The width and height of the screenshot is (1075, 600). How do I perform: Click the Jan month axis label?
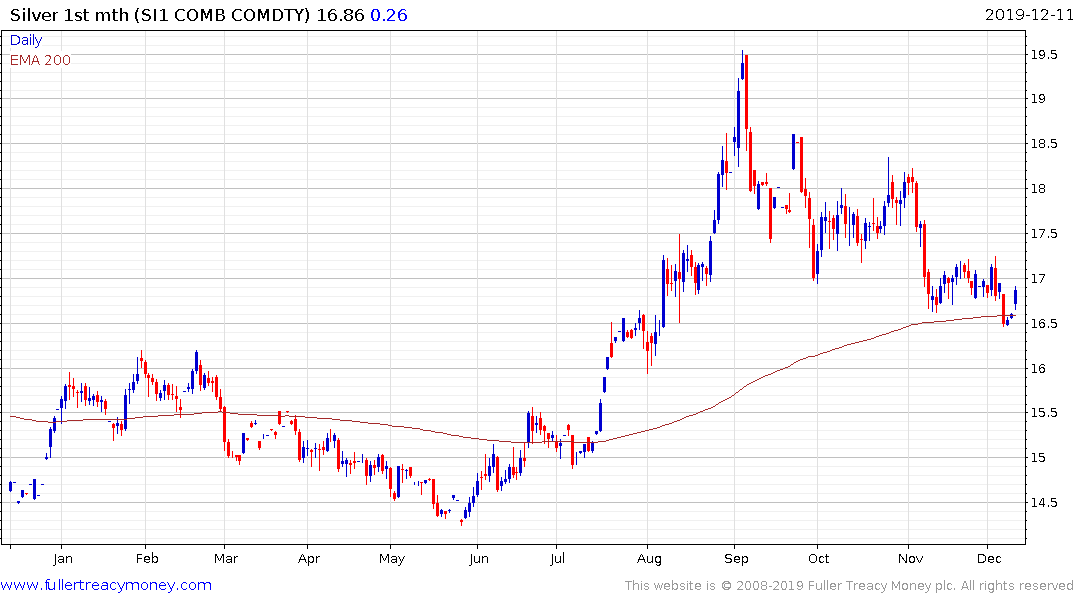(62, 559)
